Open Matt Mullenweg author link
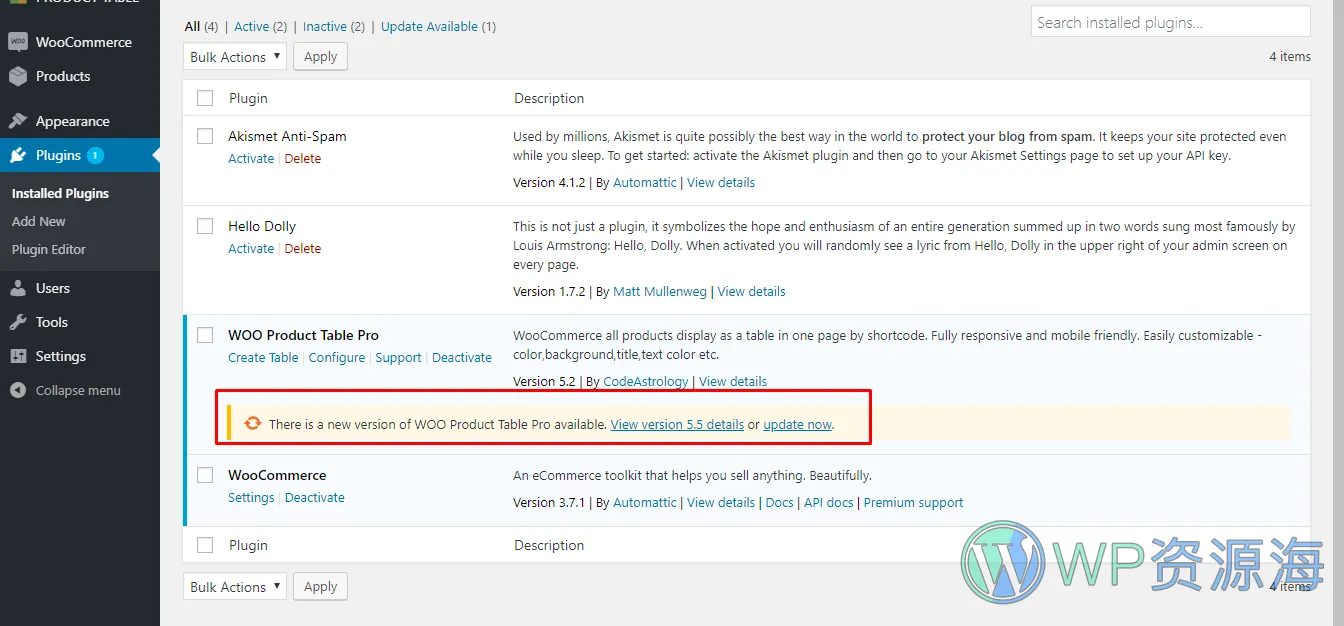Image resolution: width=1344 pixels, height=626 pixels. tap(660, 291)
